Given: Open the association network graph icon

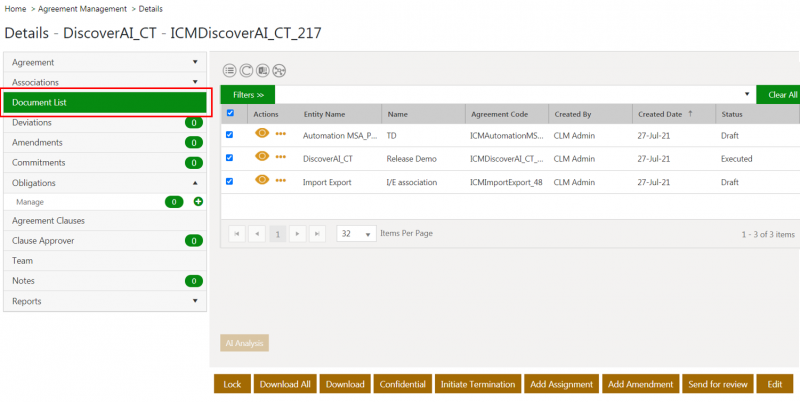Looking at the screenshot, I should pyautogui.click(x=279, y=70).
